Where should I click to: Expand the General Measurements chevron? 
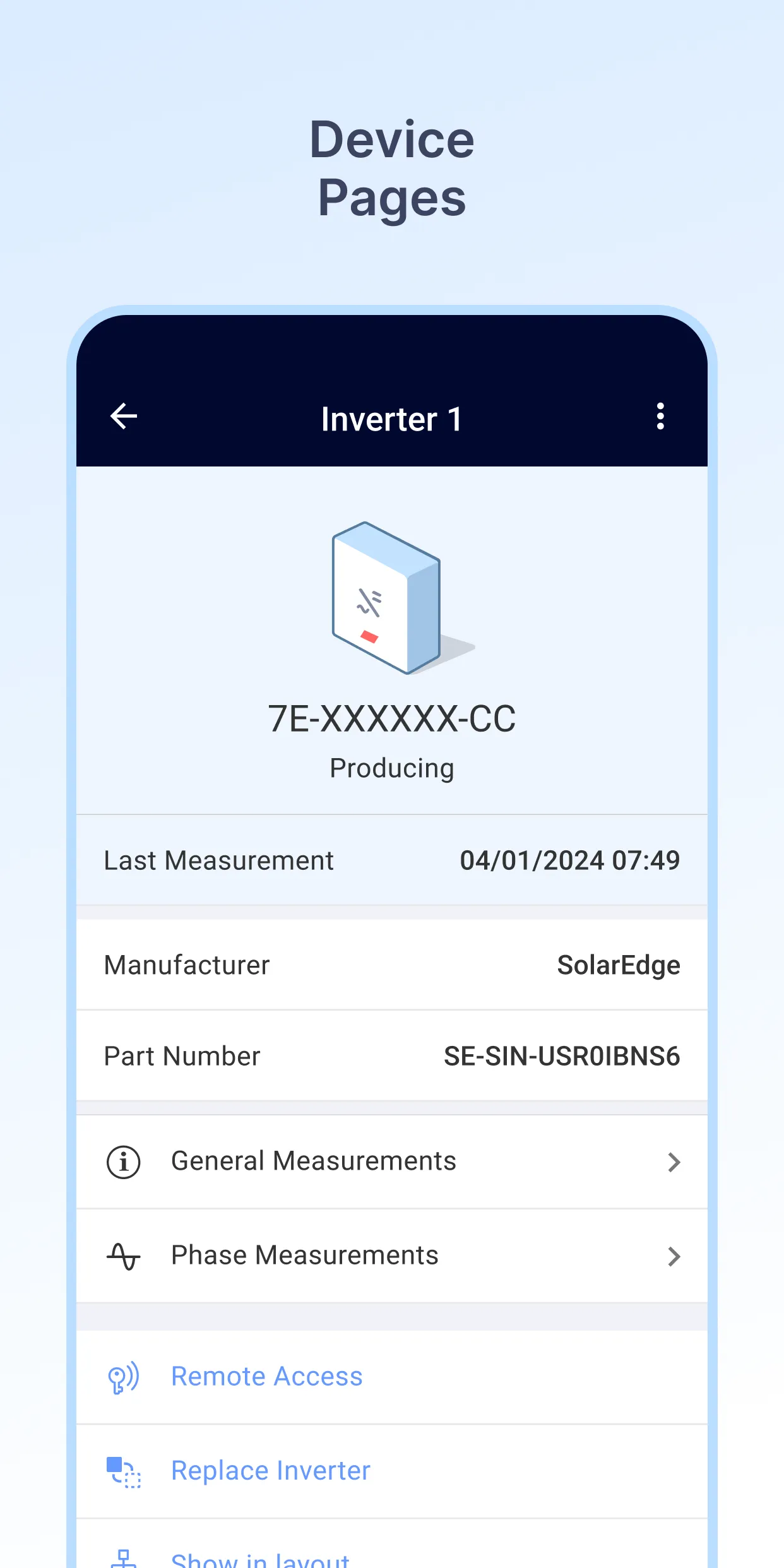point(674,1162)
